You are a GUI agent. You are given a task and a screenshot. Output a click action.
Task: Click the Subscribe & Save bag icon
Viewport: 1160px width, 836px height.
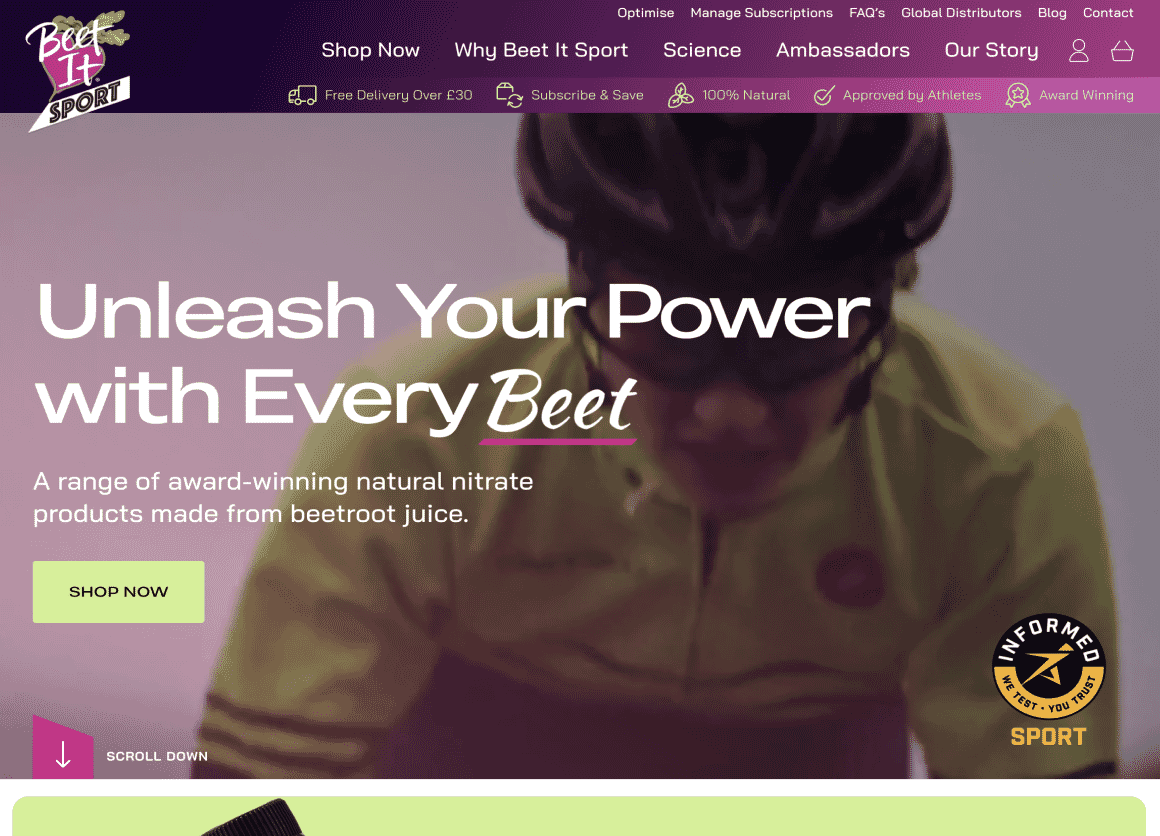click(x=509, y=95)
